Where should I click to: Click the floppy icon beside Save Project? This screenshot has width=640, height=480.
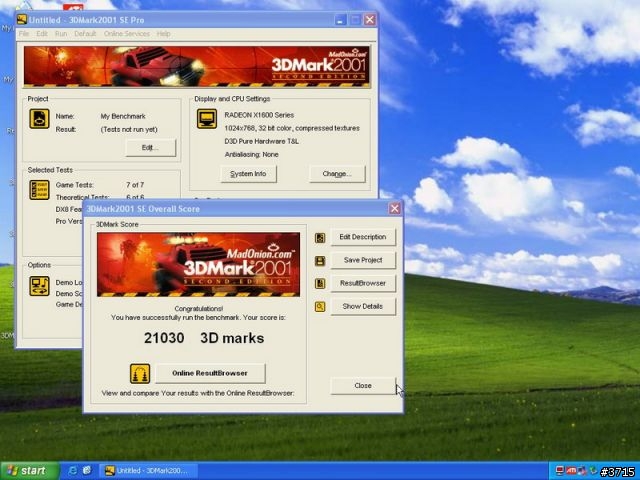click(x=320, y=261)
